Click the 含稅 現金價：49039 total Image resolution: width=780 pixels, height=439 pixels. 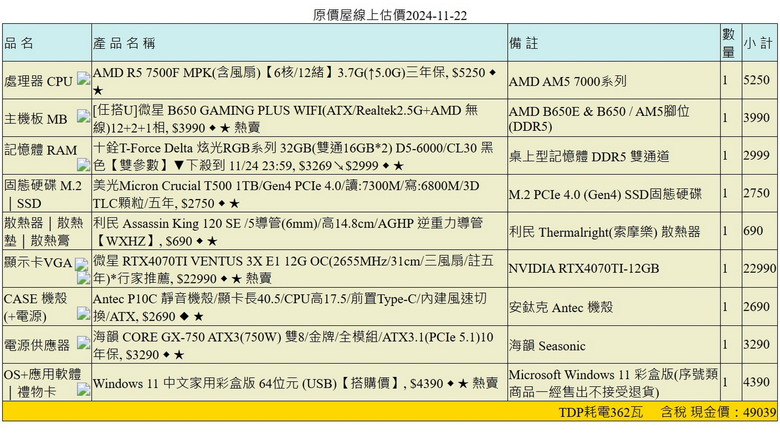[x=718, y=412]
